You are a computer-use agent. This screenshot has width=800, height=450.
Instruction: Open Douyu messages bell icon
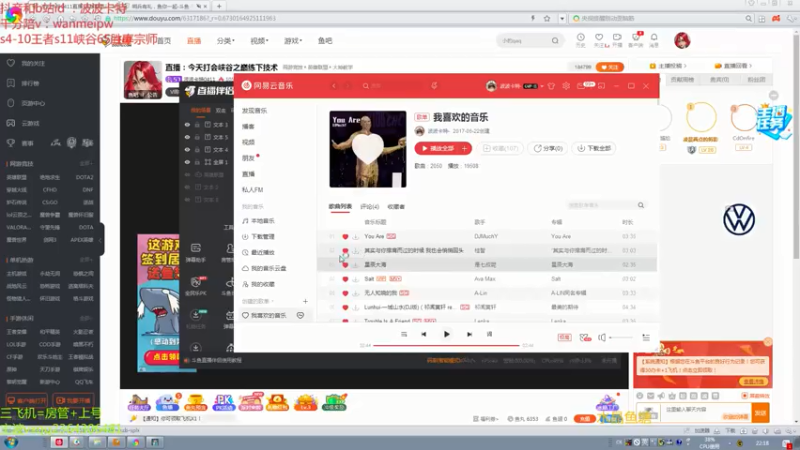pos(654,37)
